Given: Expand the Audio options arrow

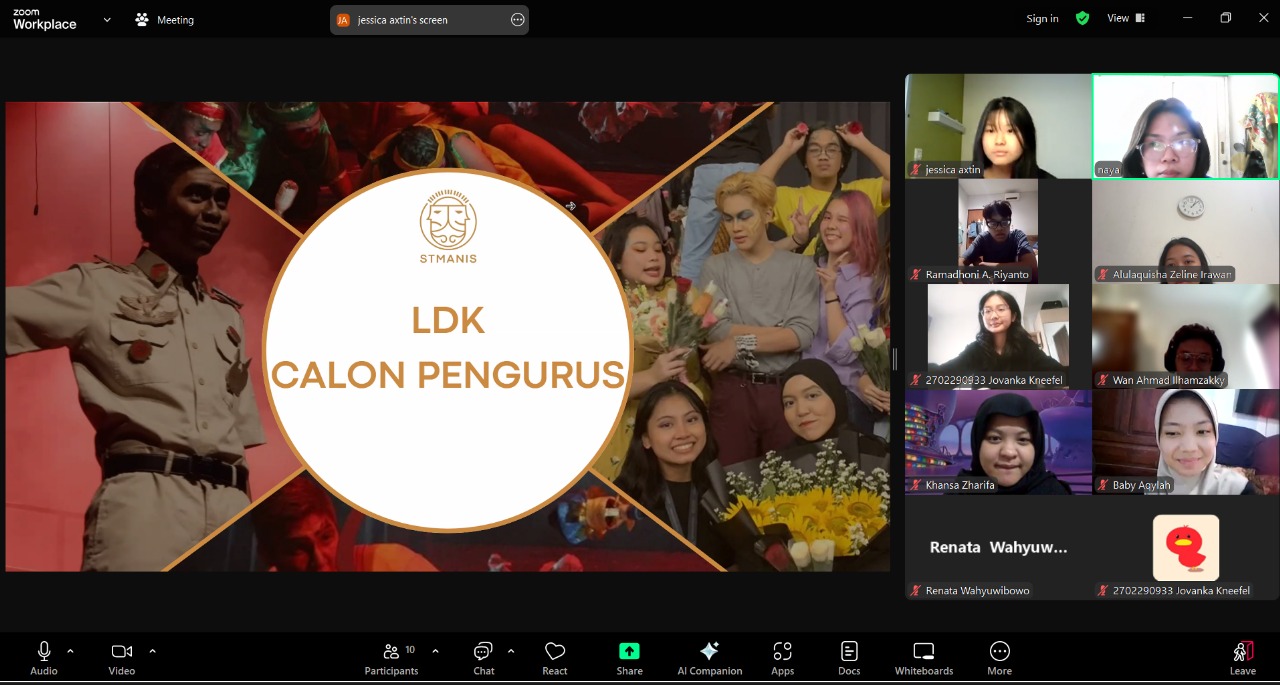Looking at the screenshot, I should tap(70, 651).
